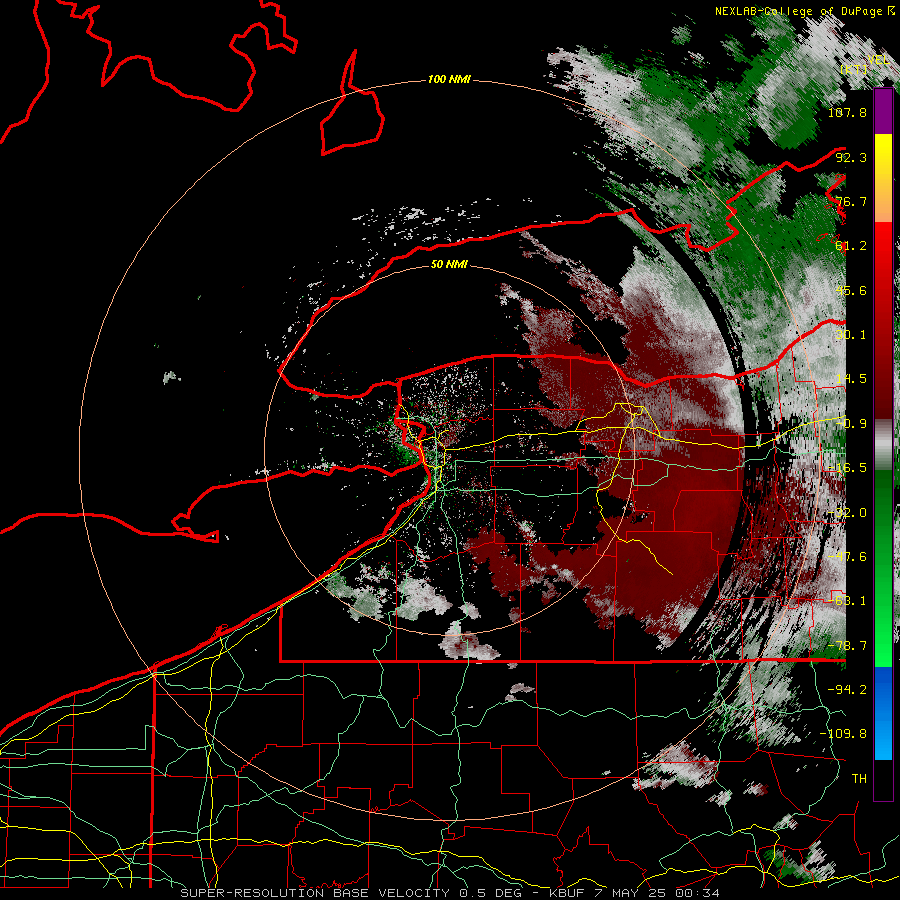Image resolution: width=900 pixels, height=900 pixels.
Task: Click the 76.7 velocity scale value
Action: pos(851,201)
